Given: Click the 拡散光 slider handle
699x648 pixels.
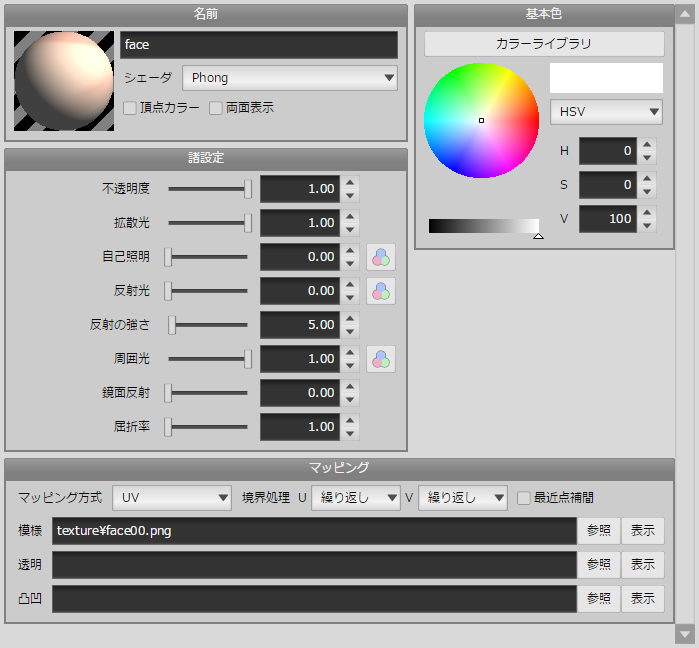Looking at the screenshot, I should click(248, 223).
